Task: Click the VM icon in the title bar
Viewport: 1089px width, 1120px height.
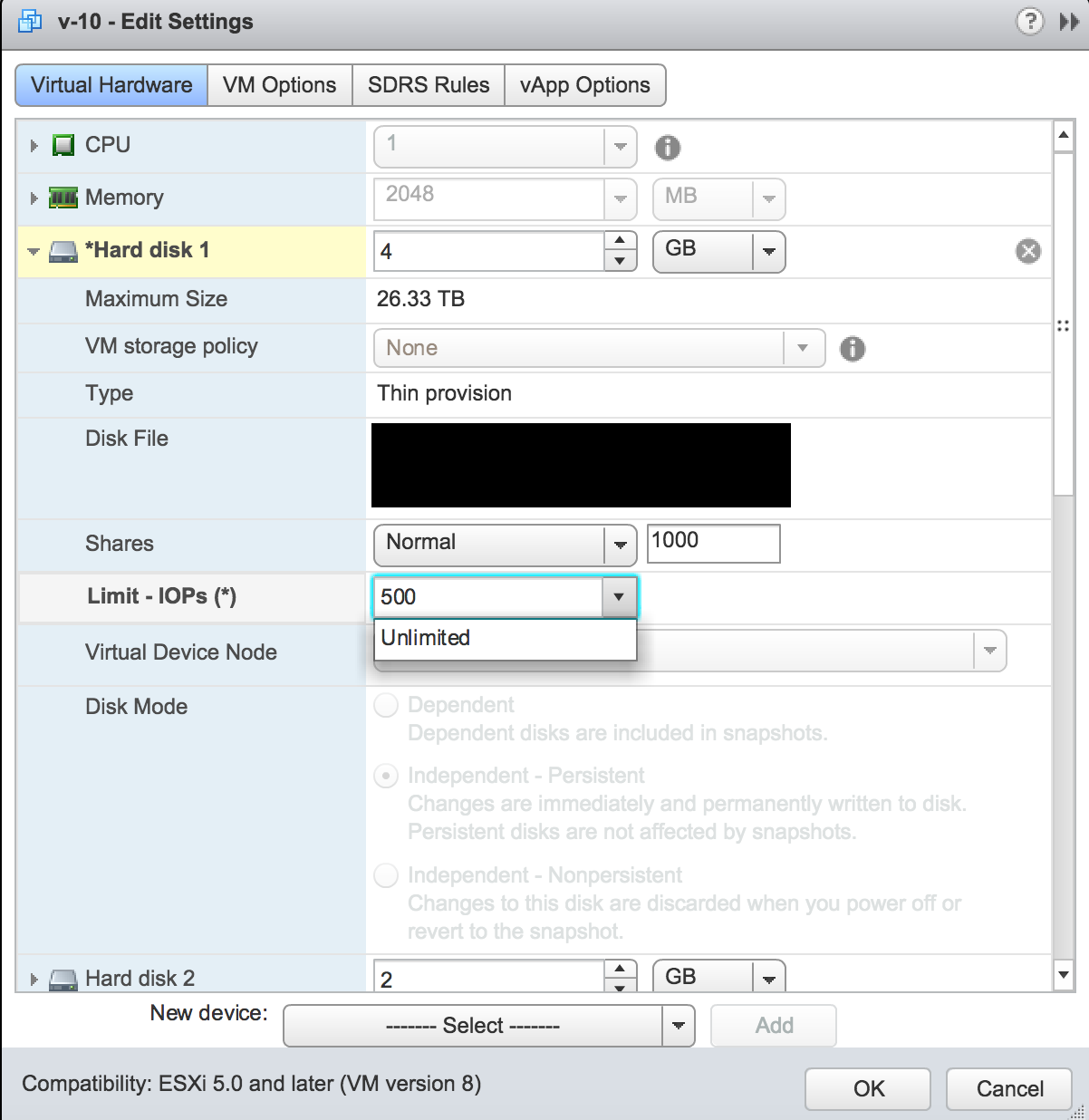Action: 30,20
